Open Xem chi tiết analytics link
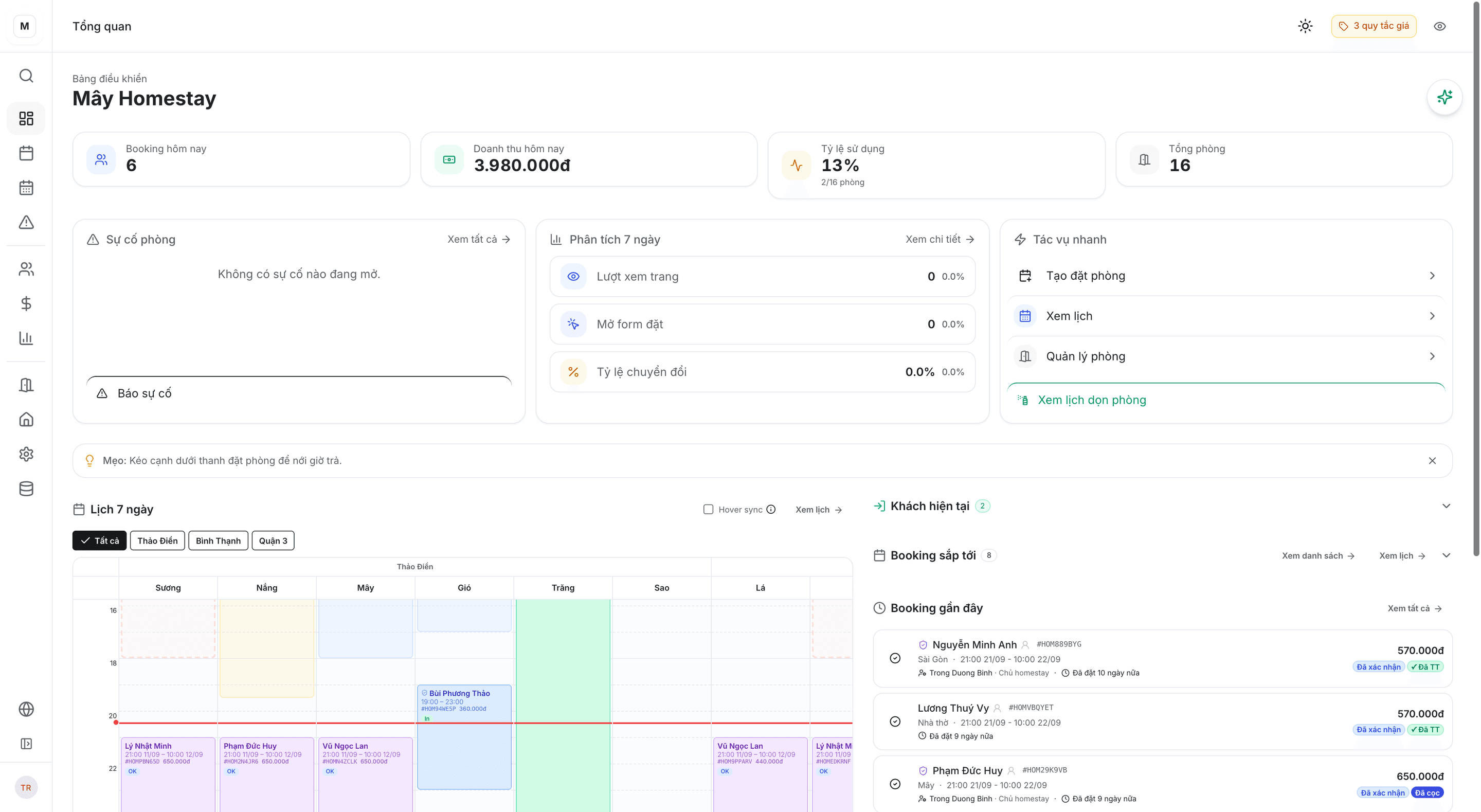Image resolution: width=1481 pixels, height=812 pixels. click(940, 239)
